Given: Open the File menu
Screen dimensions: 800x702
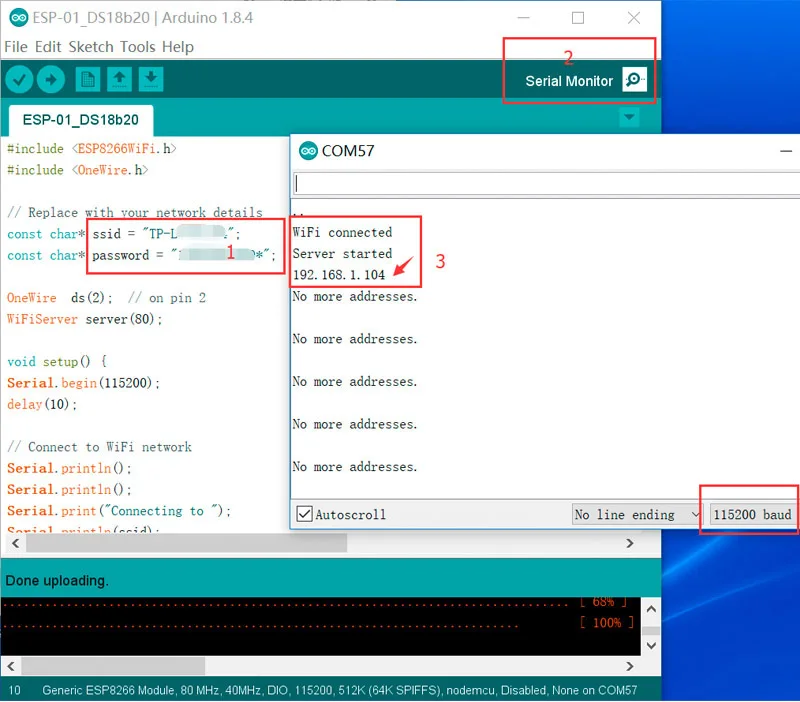Looking at the screenshot, I should point(16,47).
